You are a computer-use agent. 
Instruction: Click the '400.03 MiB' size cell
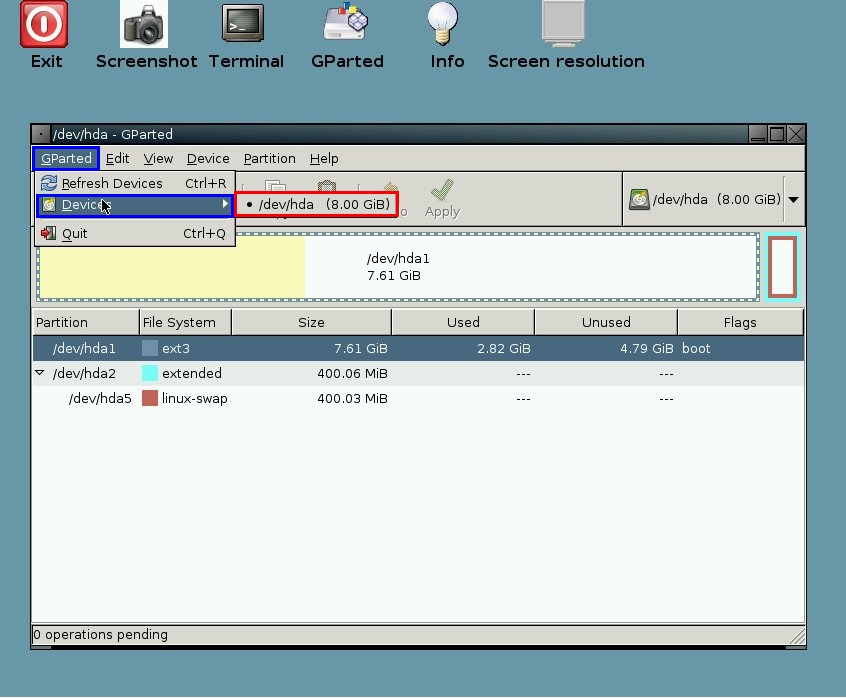pos(352,398)
